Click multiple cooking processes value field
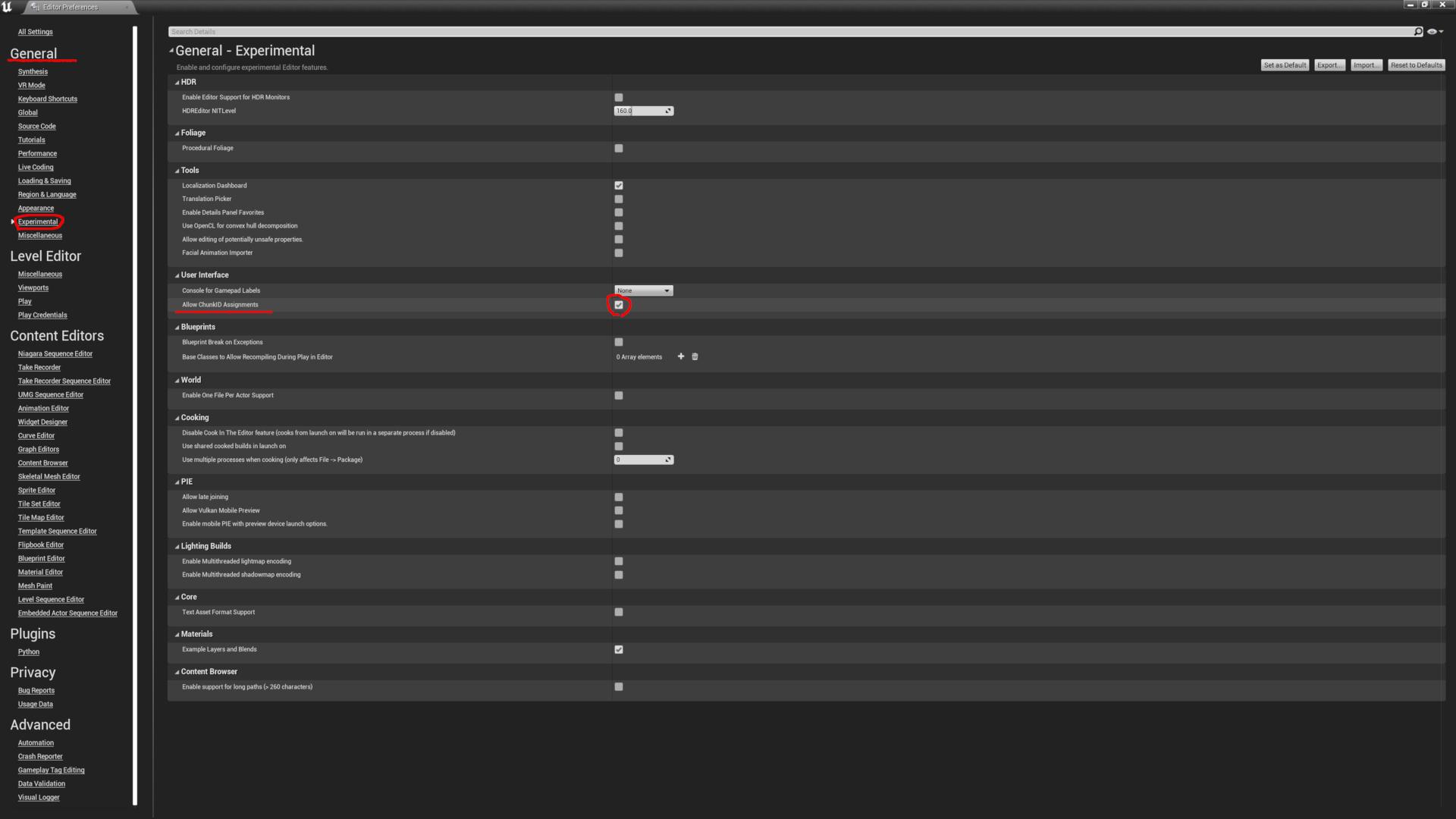The image size is (1456, 819). tap(643, 460)
